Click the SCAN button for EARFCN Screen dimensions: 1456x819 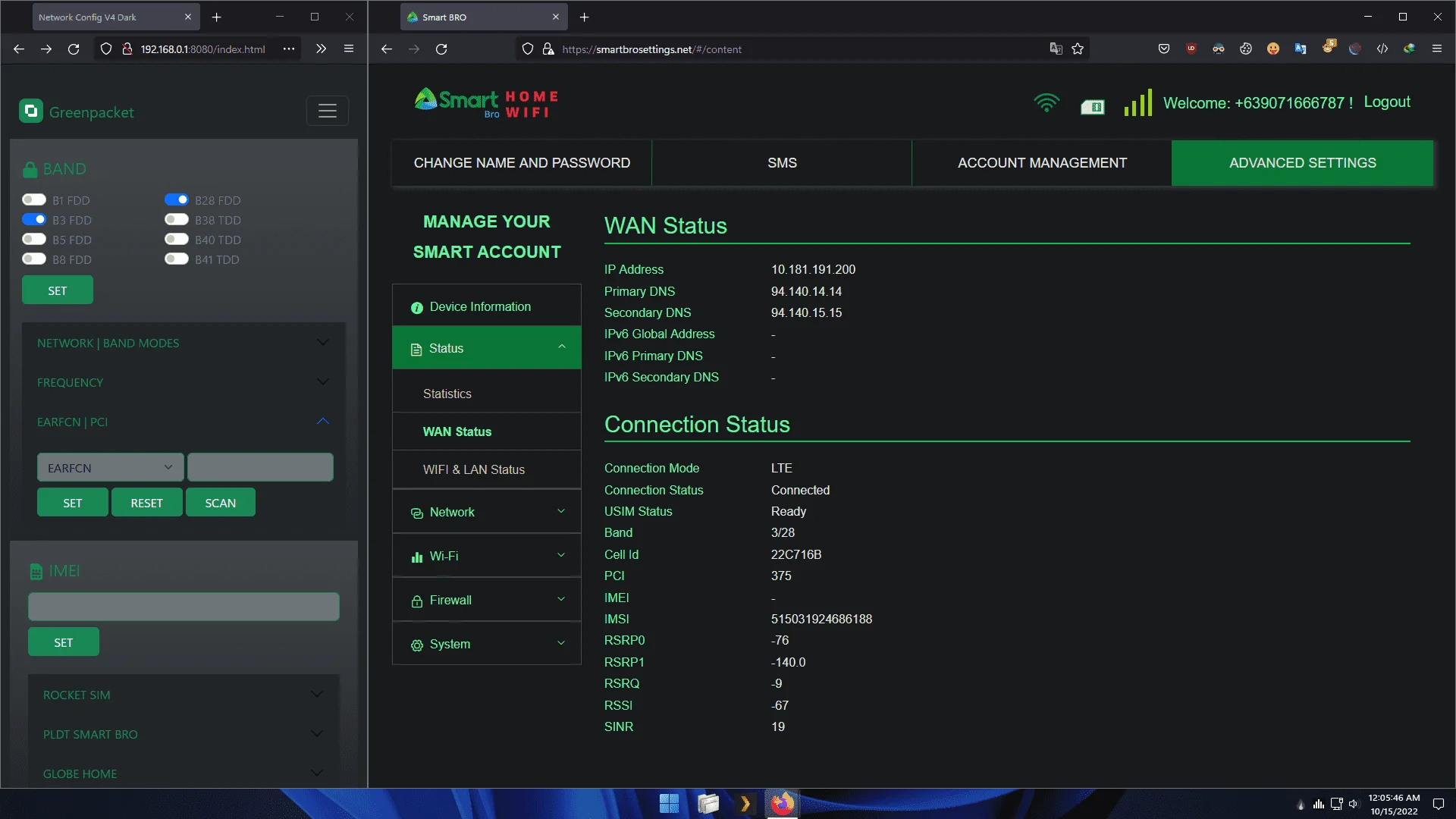coord(221,503)
